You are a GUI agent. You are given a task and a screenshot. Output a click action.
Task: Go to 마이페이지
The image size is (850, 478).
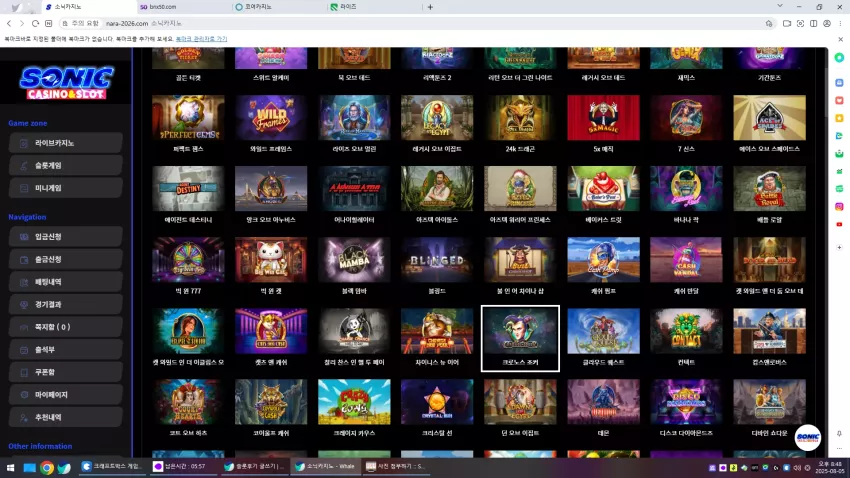(x=66, y=395)
